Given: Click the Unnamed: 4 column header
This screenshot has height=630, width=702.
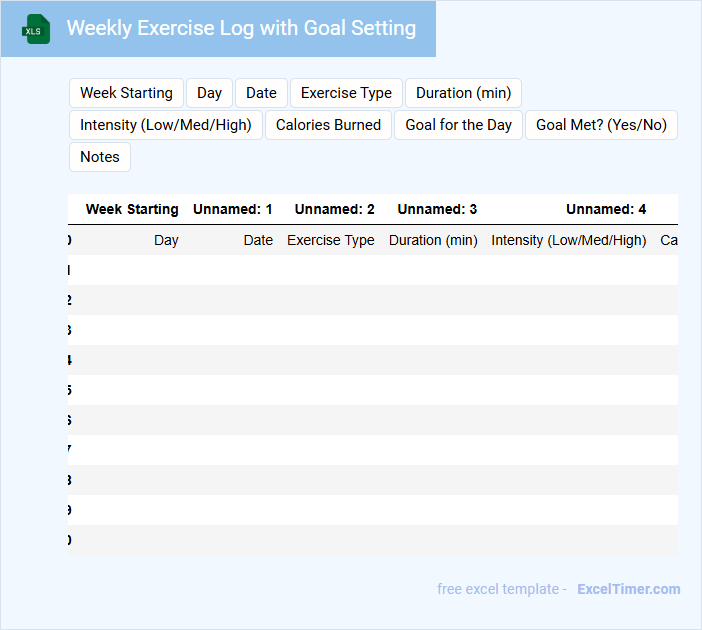Looking at the screenshot, I should (x=606, y=209).
